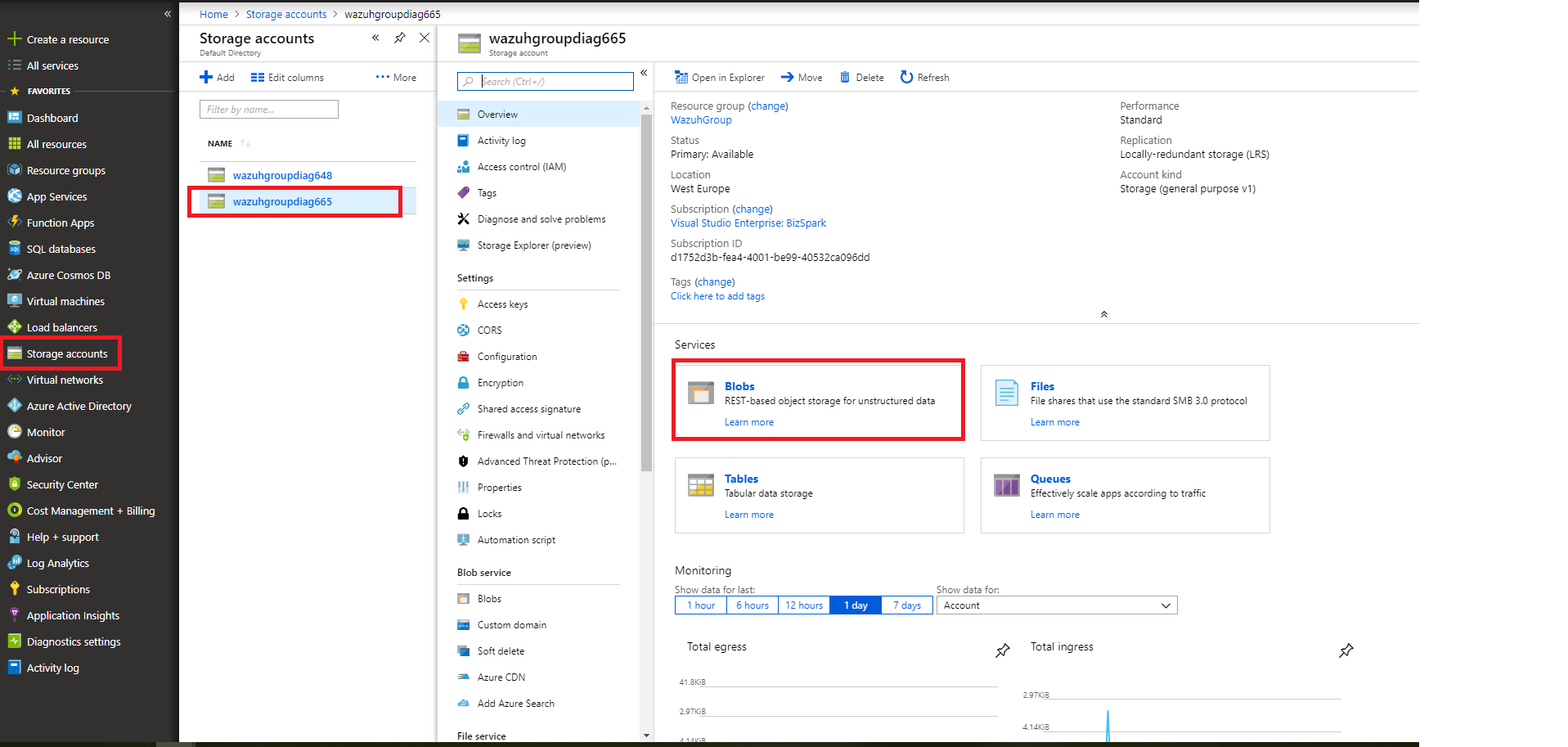
Task: Open Azure Cosmos DB icon
Action: click(x=14, y=275)
